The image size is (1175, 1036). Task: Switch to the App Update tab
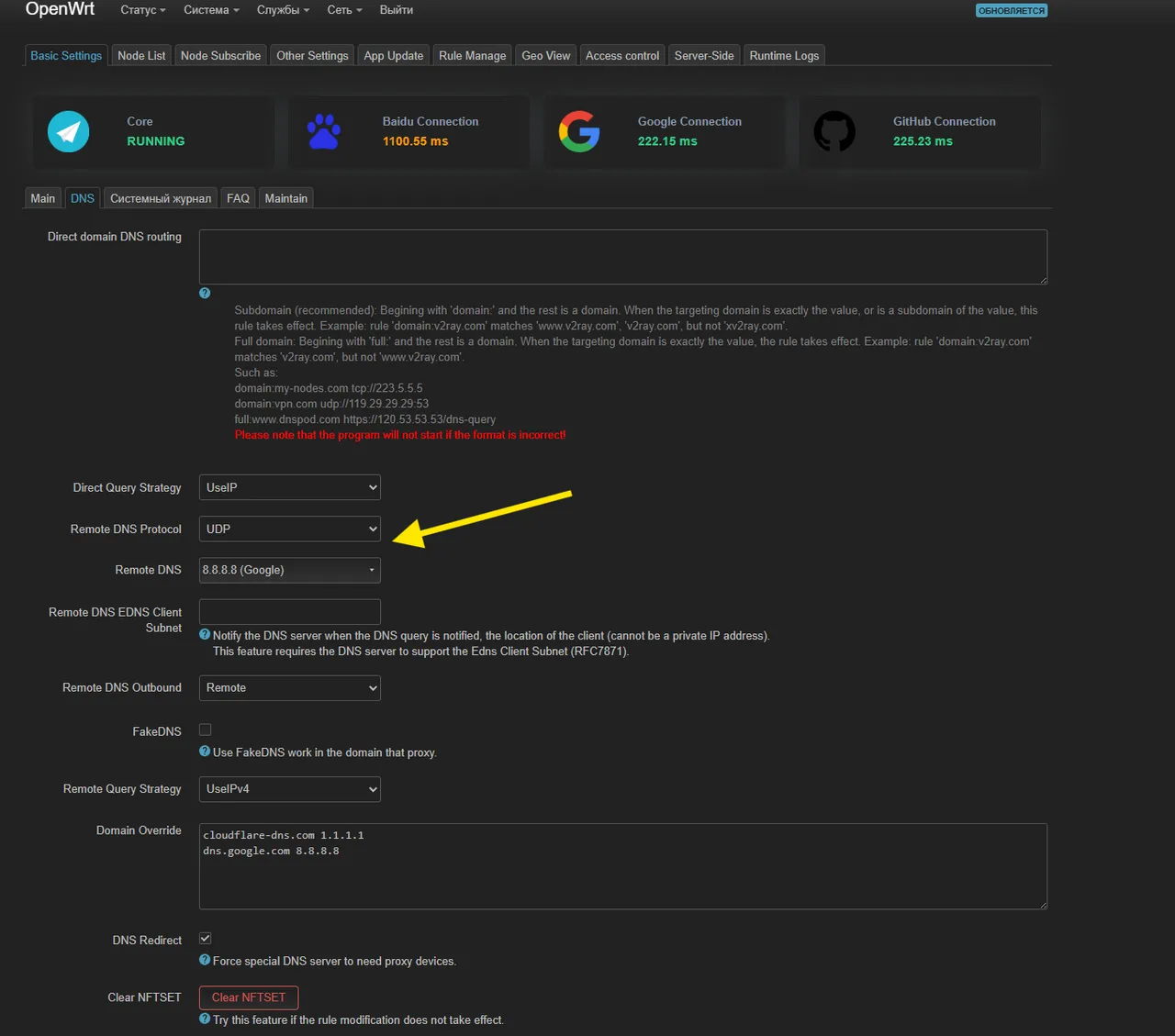point(394,55)
